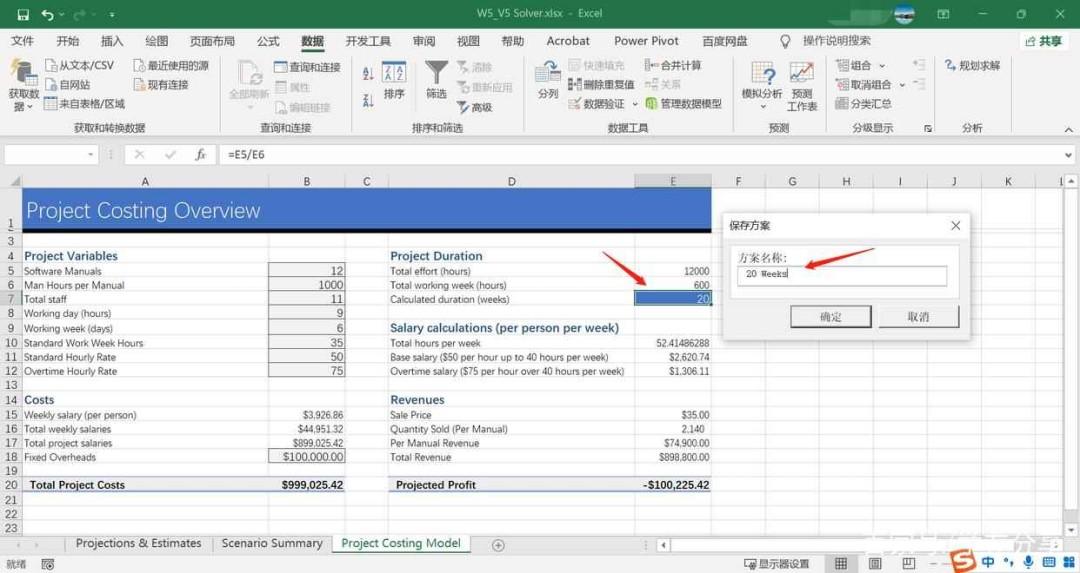Click in the scenario name field
Viewport: 1080px width, 573px height.
tap(842, 275)
